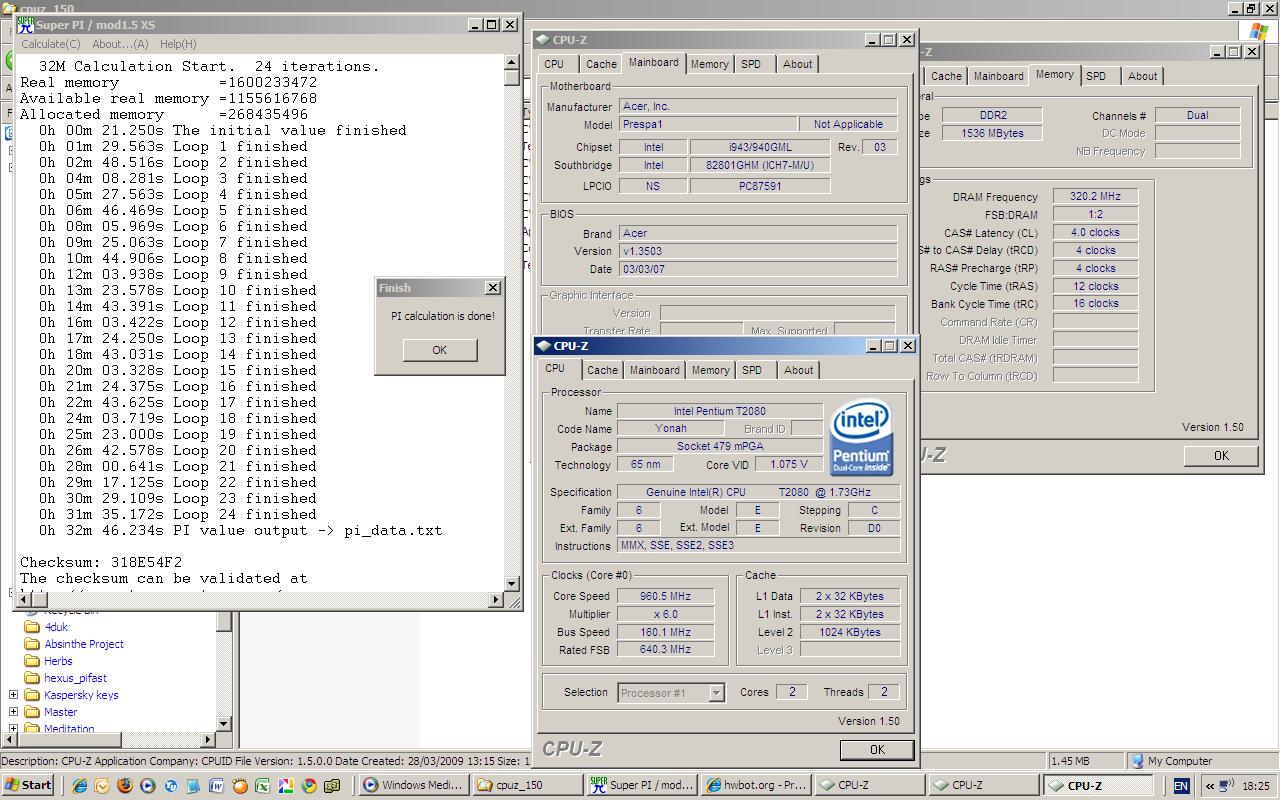Screen dimensions: 1280x800
Task: Click the last Quick Launch icon after Chrome
Action: click(x=332, y=785)
